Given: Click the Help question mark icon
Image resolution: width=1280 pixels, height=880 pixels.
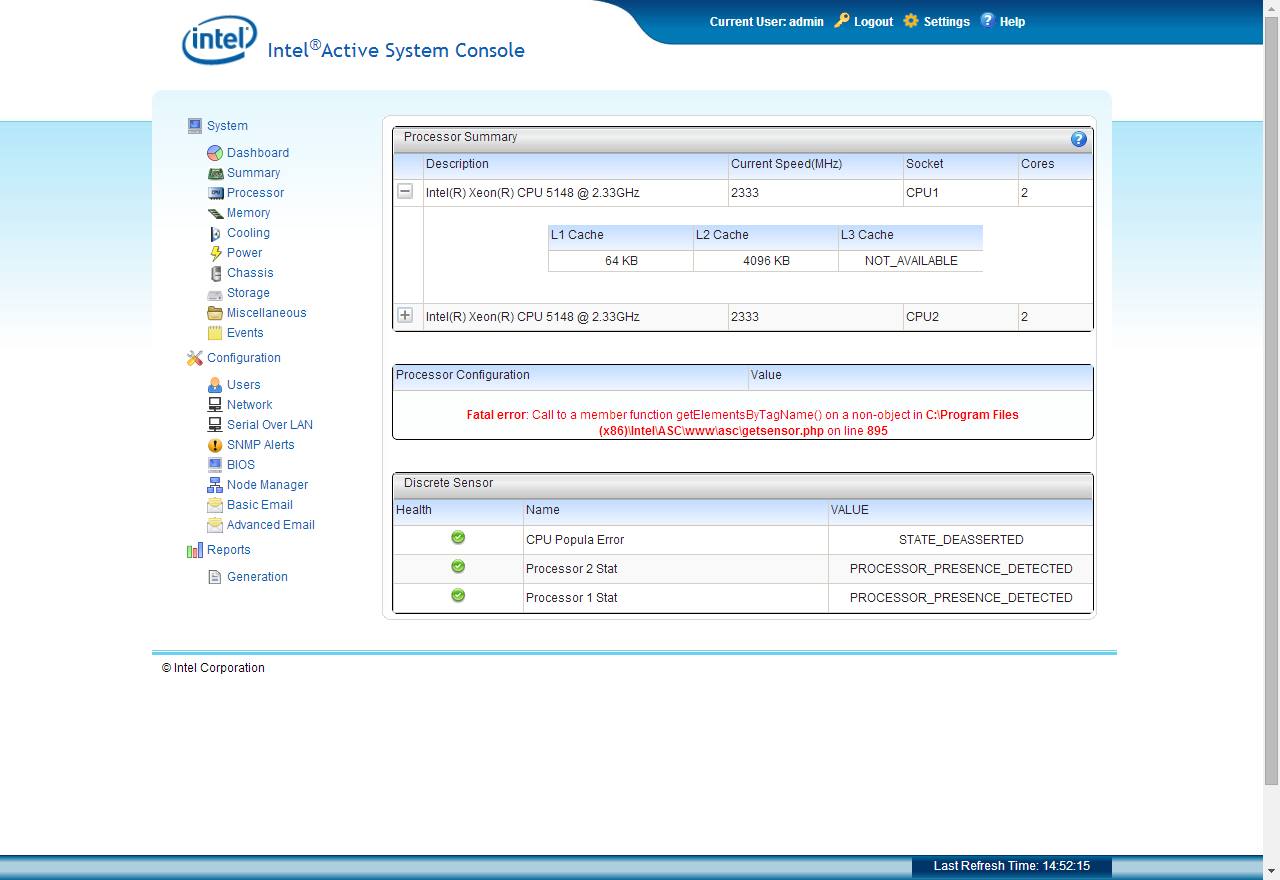Looking at the screenshot, I should 987,20.
